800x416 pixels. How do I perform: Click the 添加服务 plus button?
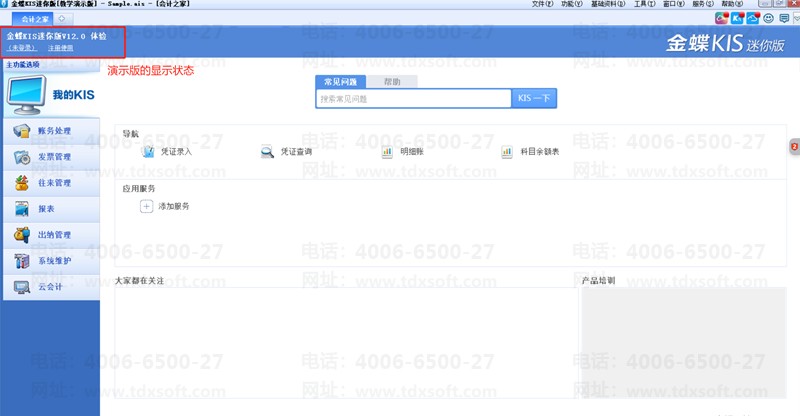(146, 206)
